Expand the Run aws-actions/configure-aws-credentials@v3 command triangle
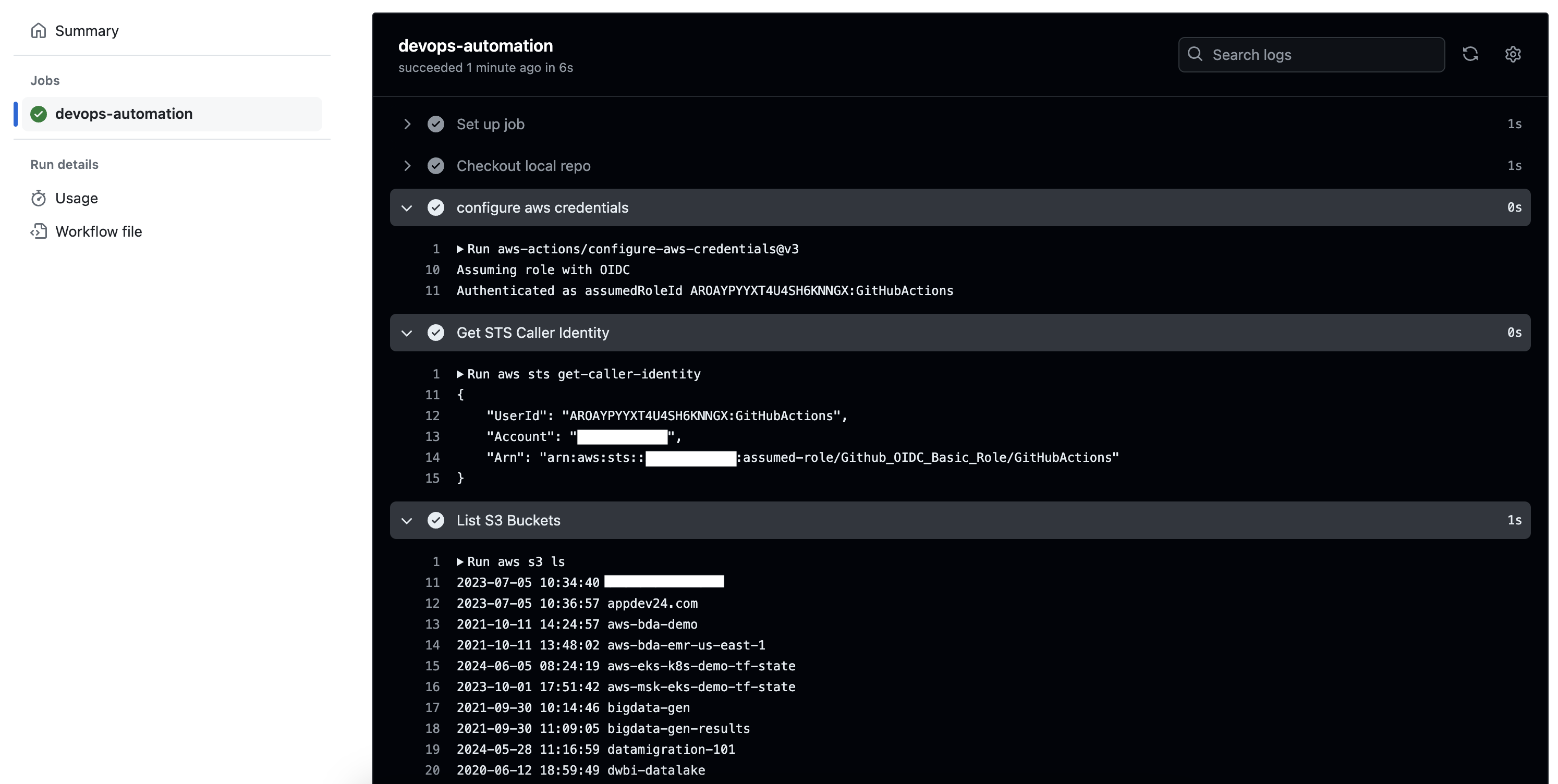 (x=460, y=249)
